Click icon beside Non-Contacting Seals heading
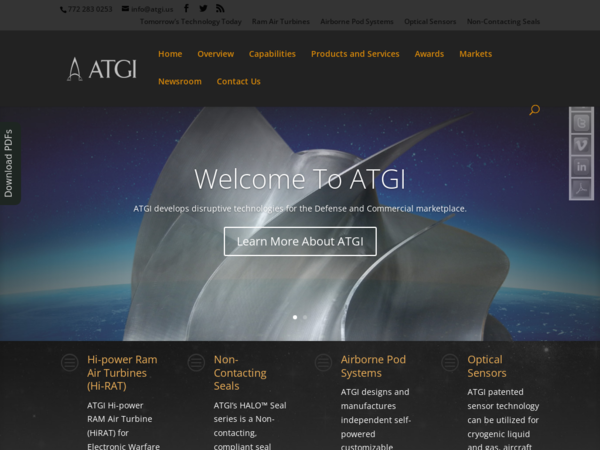The image size is (600, 450). coord(196,362)
